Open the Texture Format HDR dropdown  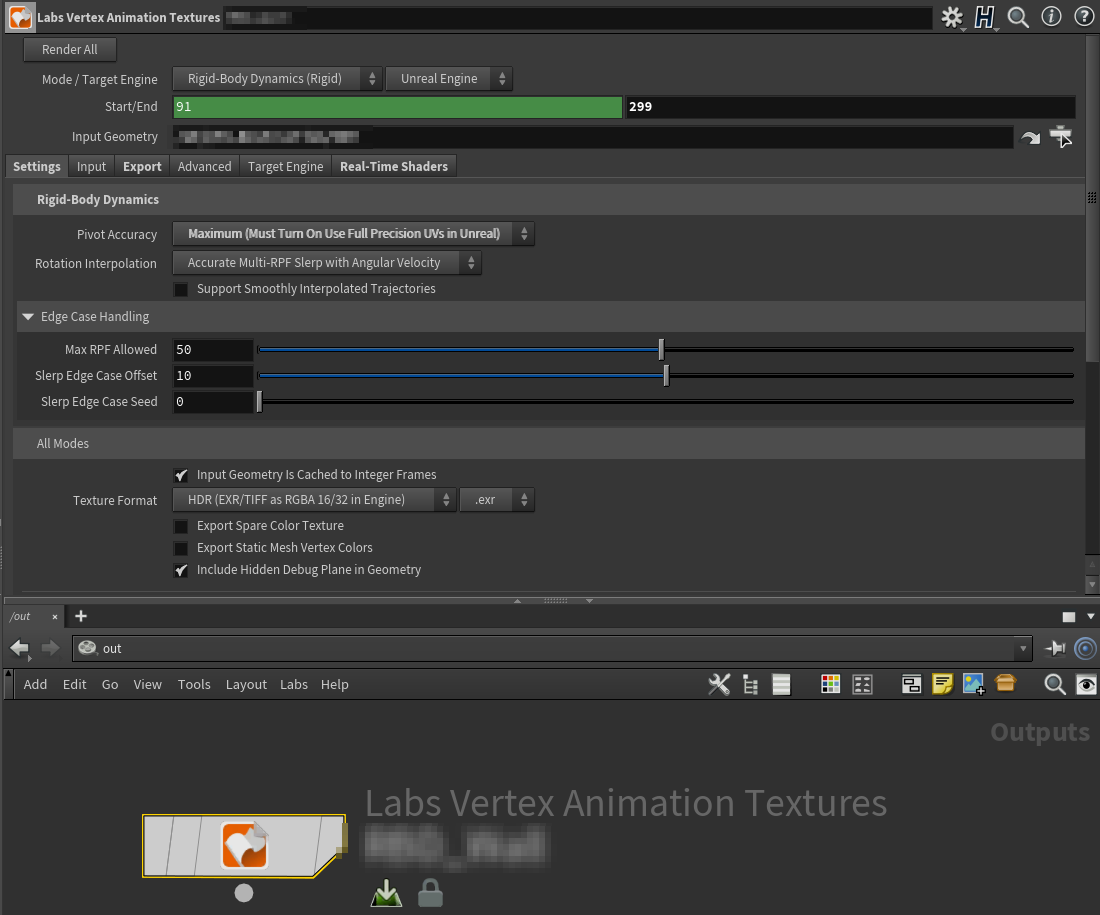point(314,500)
